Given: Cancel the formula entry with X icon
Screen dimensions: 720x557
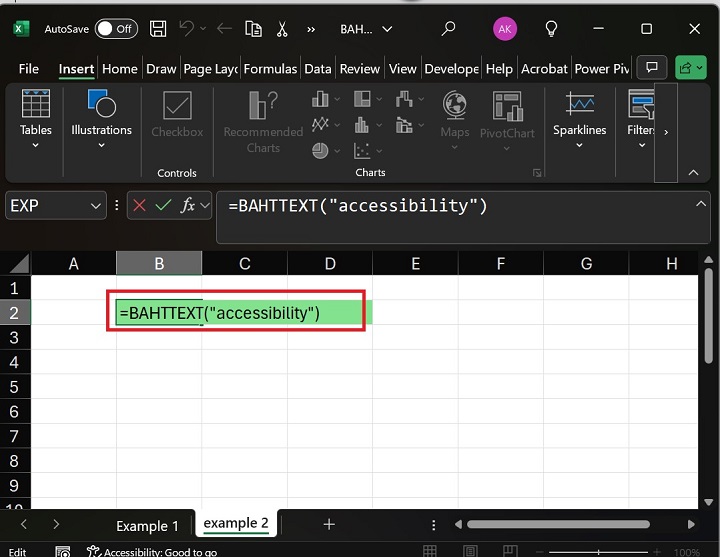Looking at the screenshot, I should pyautogui.click(x=139, y=206).
